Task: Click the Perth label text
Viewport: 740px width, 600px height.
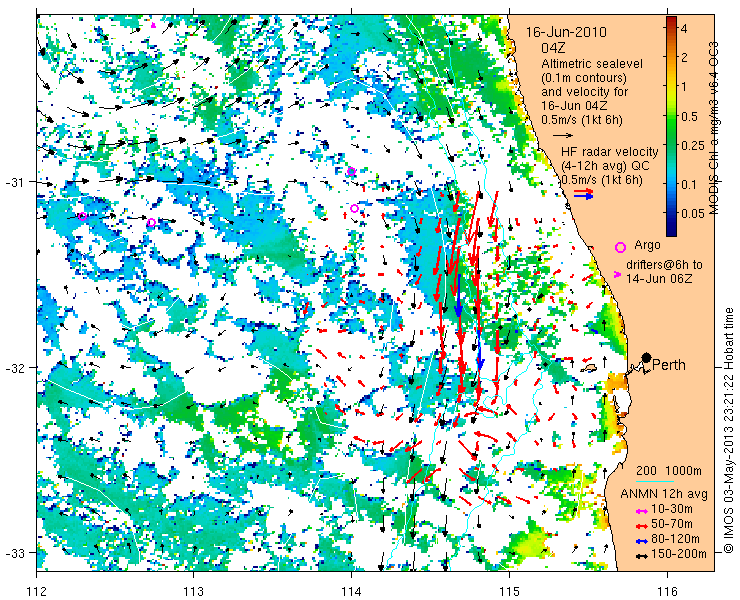Action: [668, 365]
